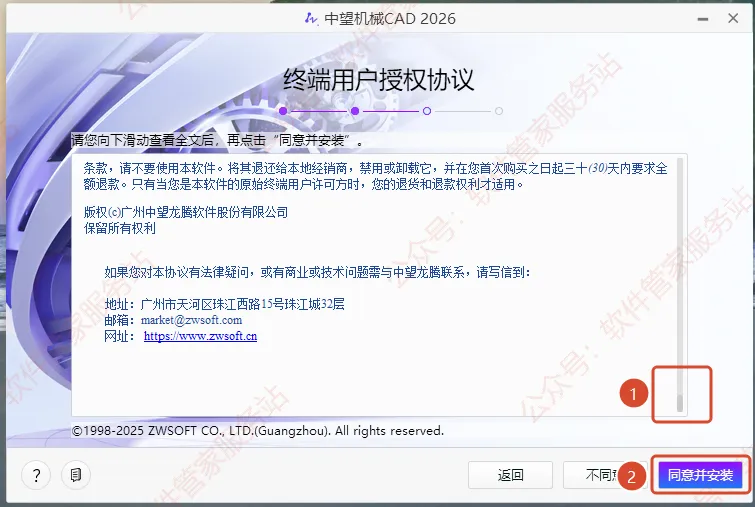Close the installer window
Image resolution: width=755 pixels, height=507 pixels.
(x=733, y=18)
